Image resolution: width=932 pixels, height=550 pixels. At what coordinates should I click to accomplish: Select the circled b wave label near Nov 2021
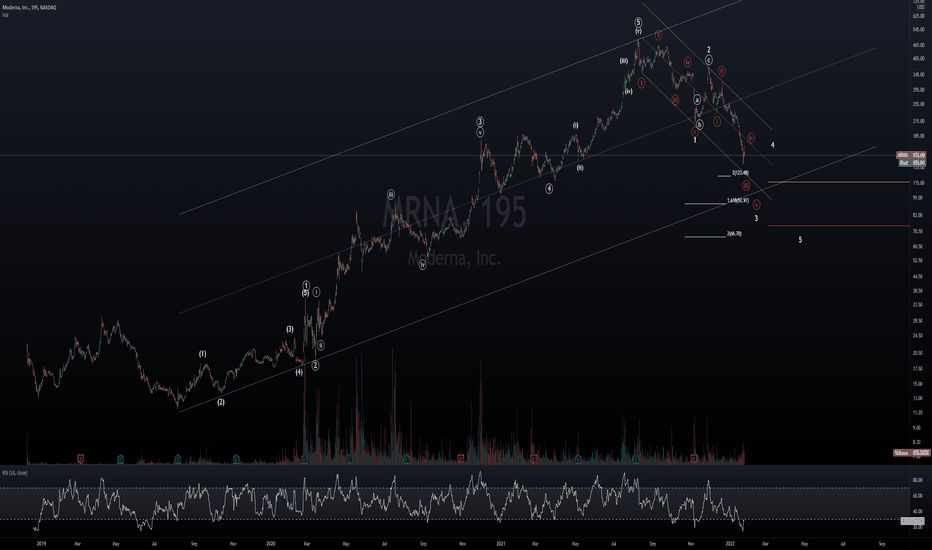point(700,125)
